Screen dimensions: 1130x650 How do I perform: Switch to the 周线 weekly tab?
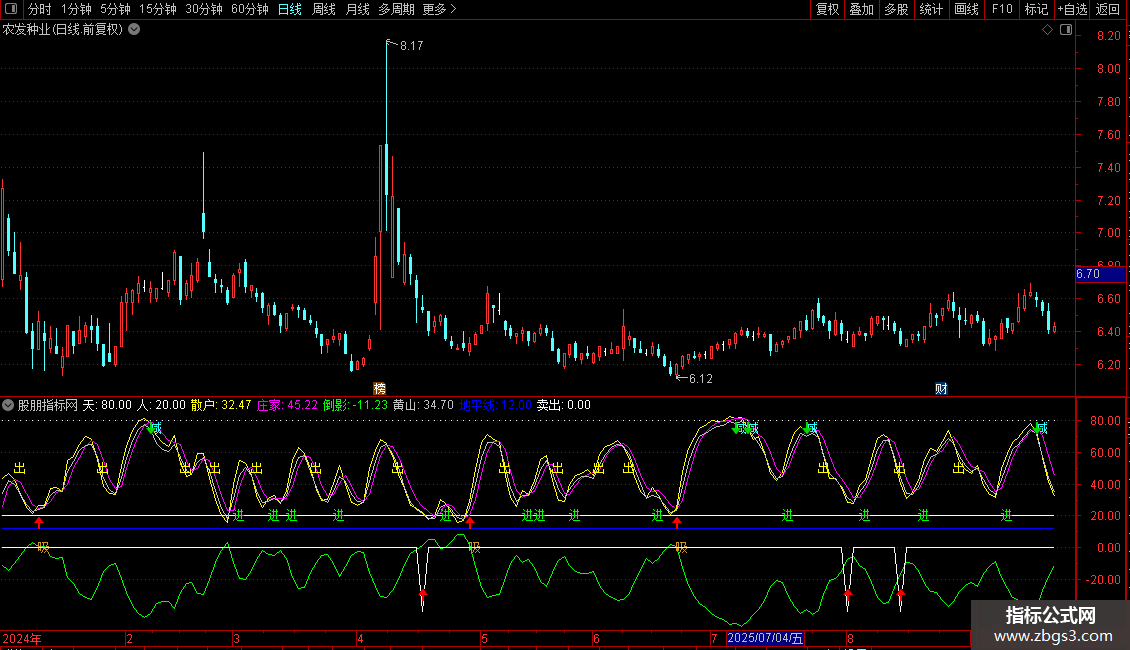pyautogui.click(x=324, y=9)
